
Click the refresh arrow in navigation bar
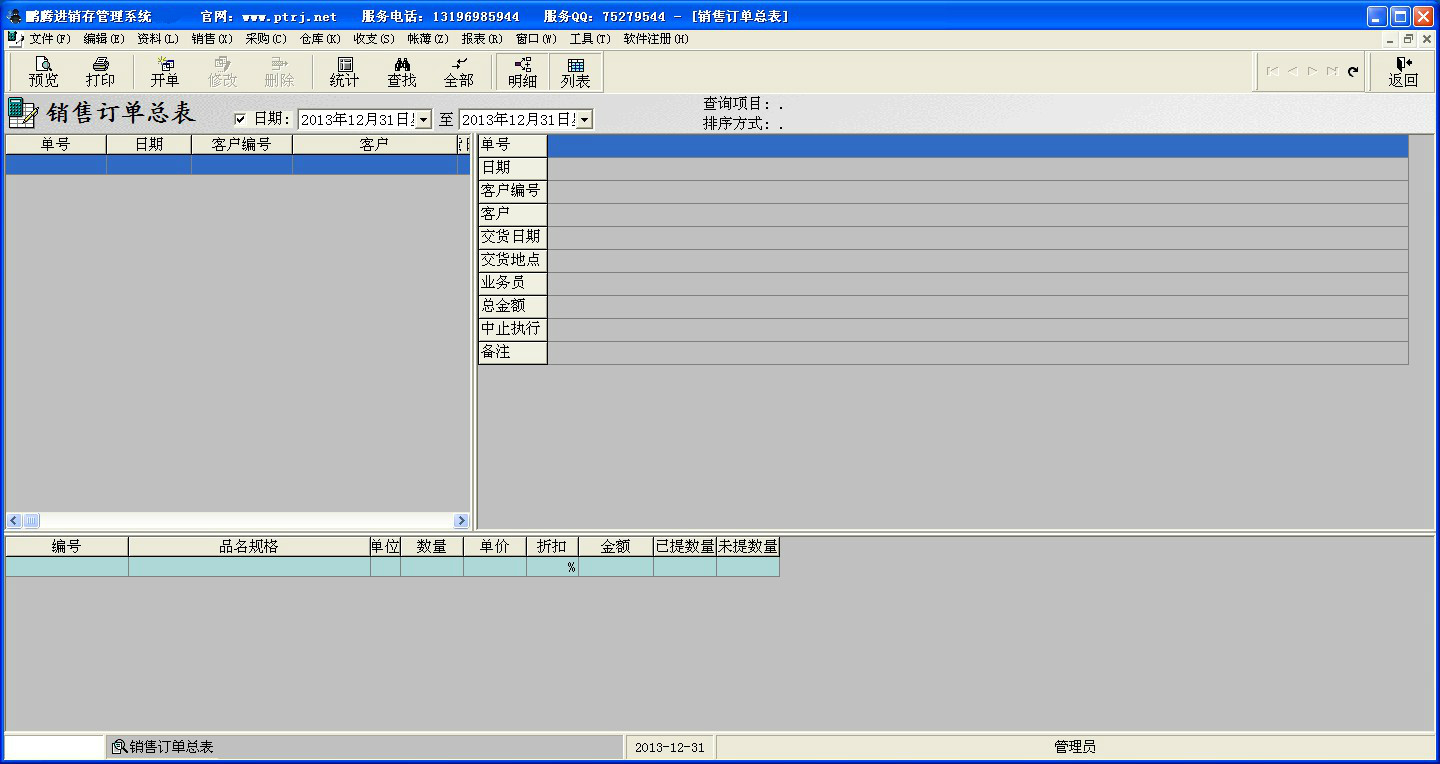1353,71
